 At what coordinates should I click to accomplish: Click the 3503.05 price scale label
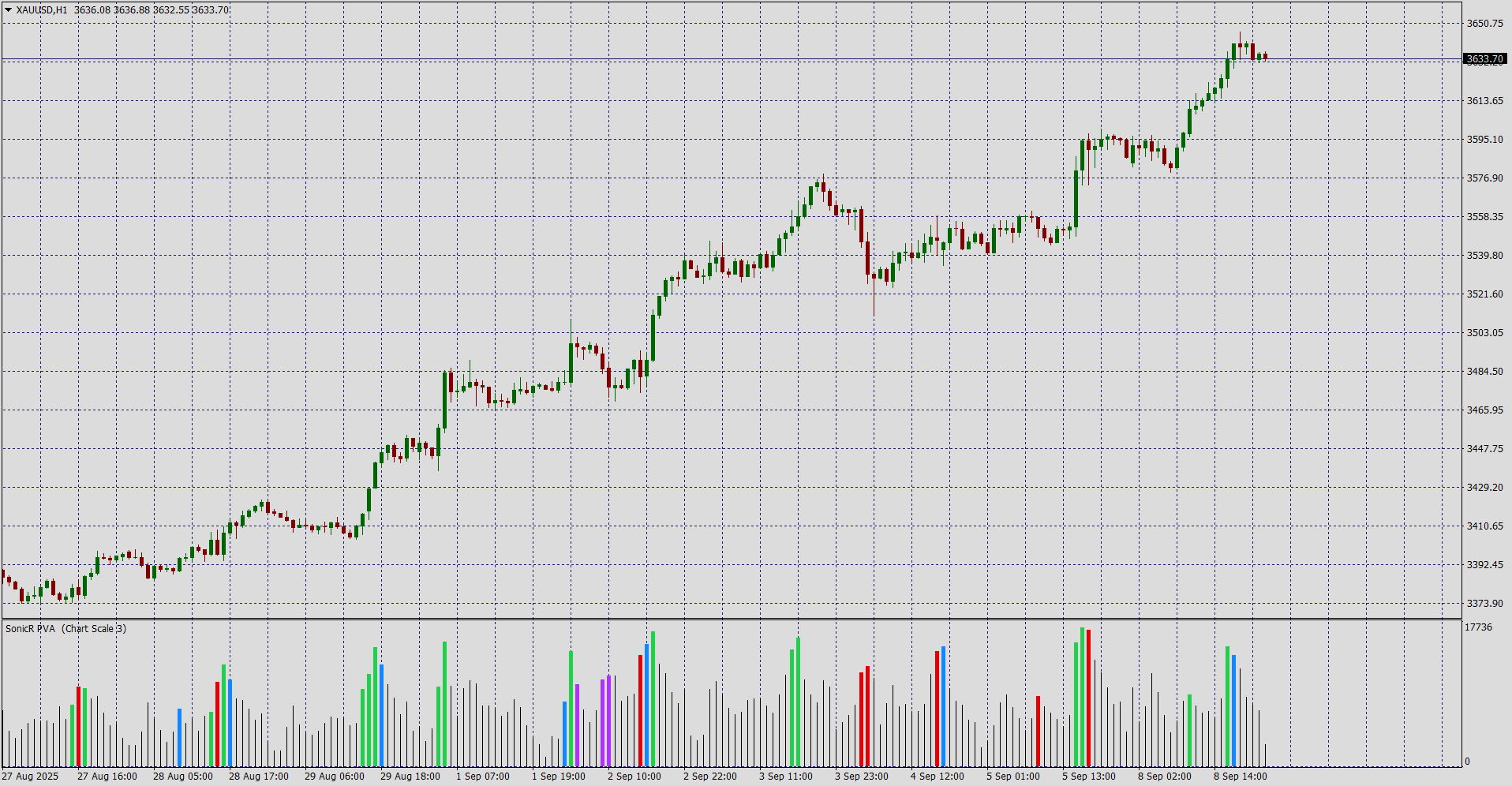pos(1484,333)
